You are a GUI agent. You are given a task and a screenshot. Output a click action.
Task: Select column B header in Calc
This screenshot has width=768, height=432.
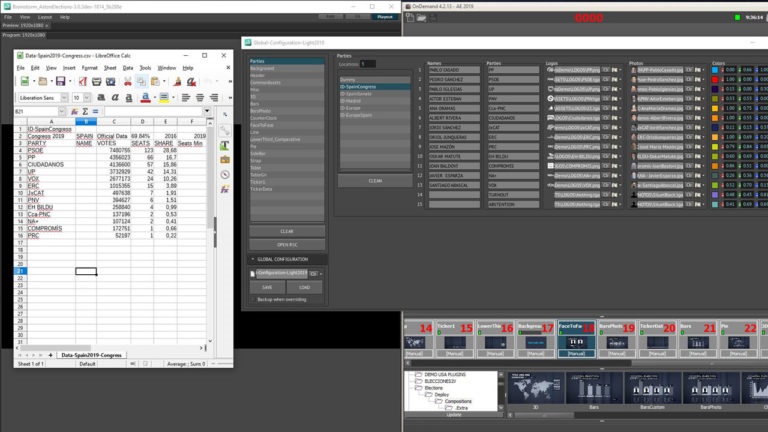[x=86, y=121]
